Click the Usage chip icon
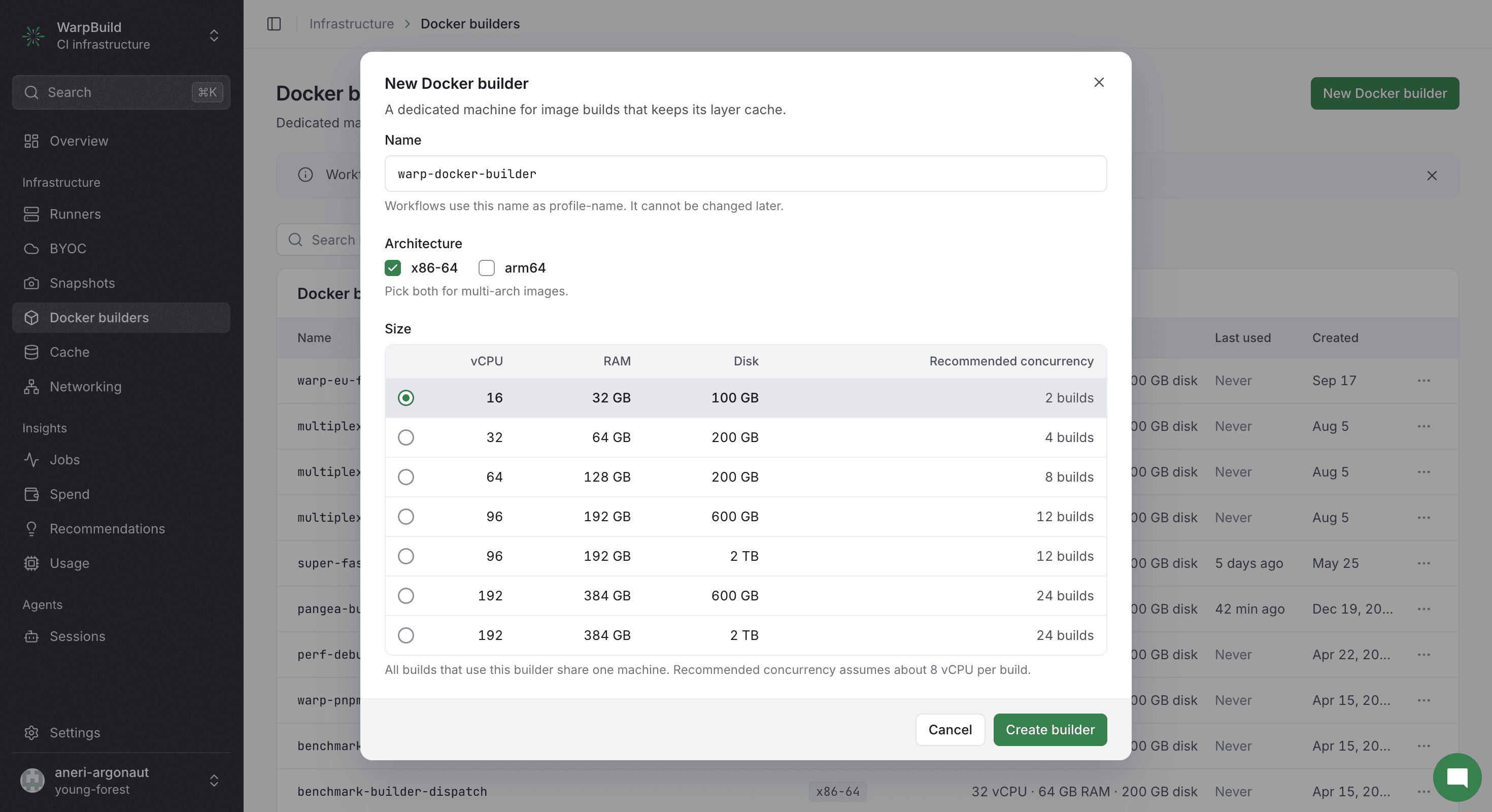 31,563
